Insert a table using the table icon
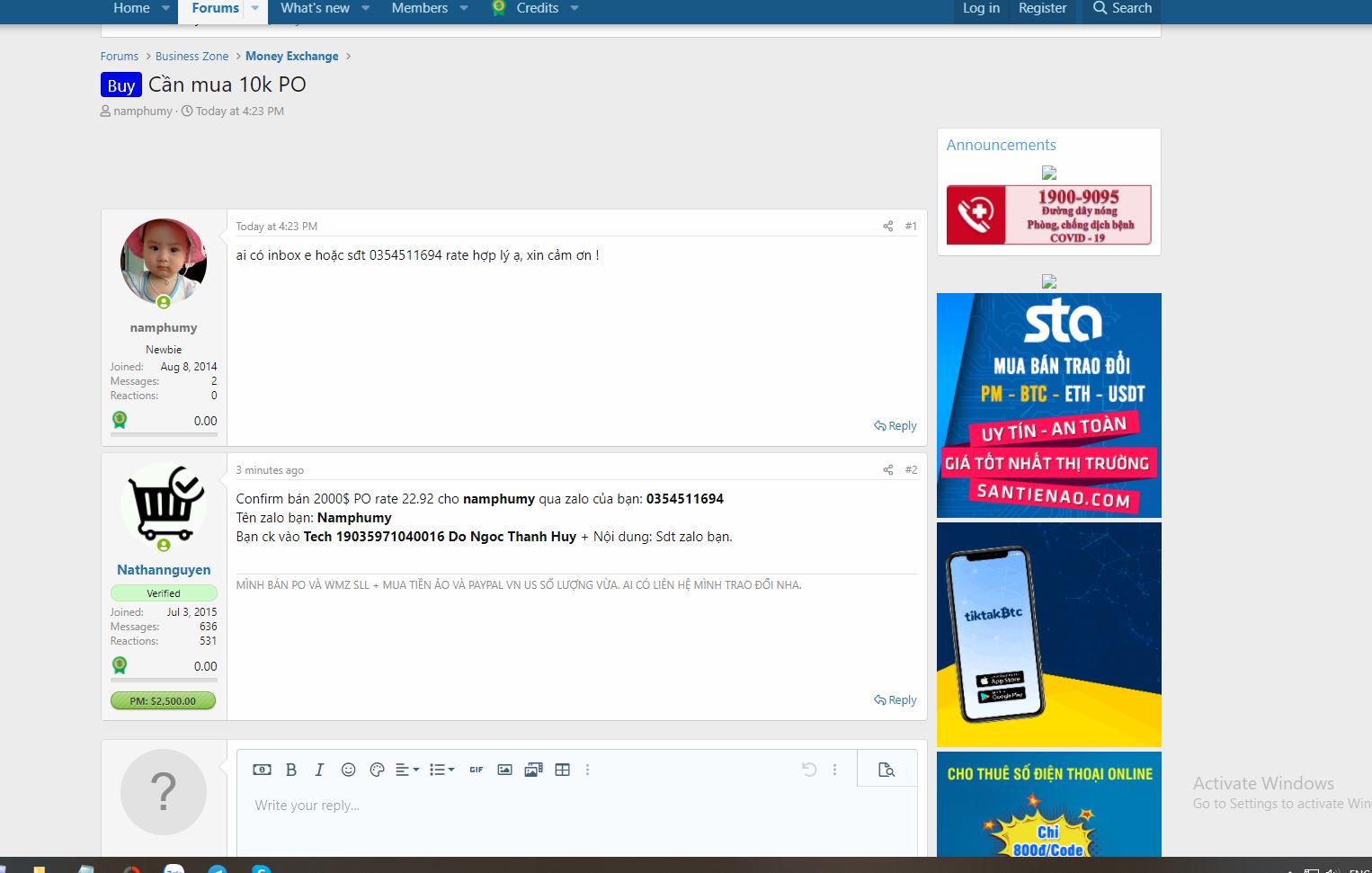 (x=562, y=770)
